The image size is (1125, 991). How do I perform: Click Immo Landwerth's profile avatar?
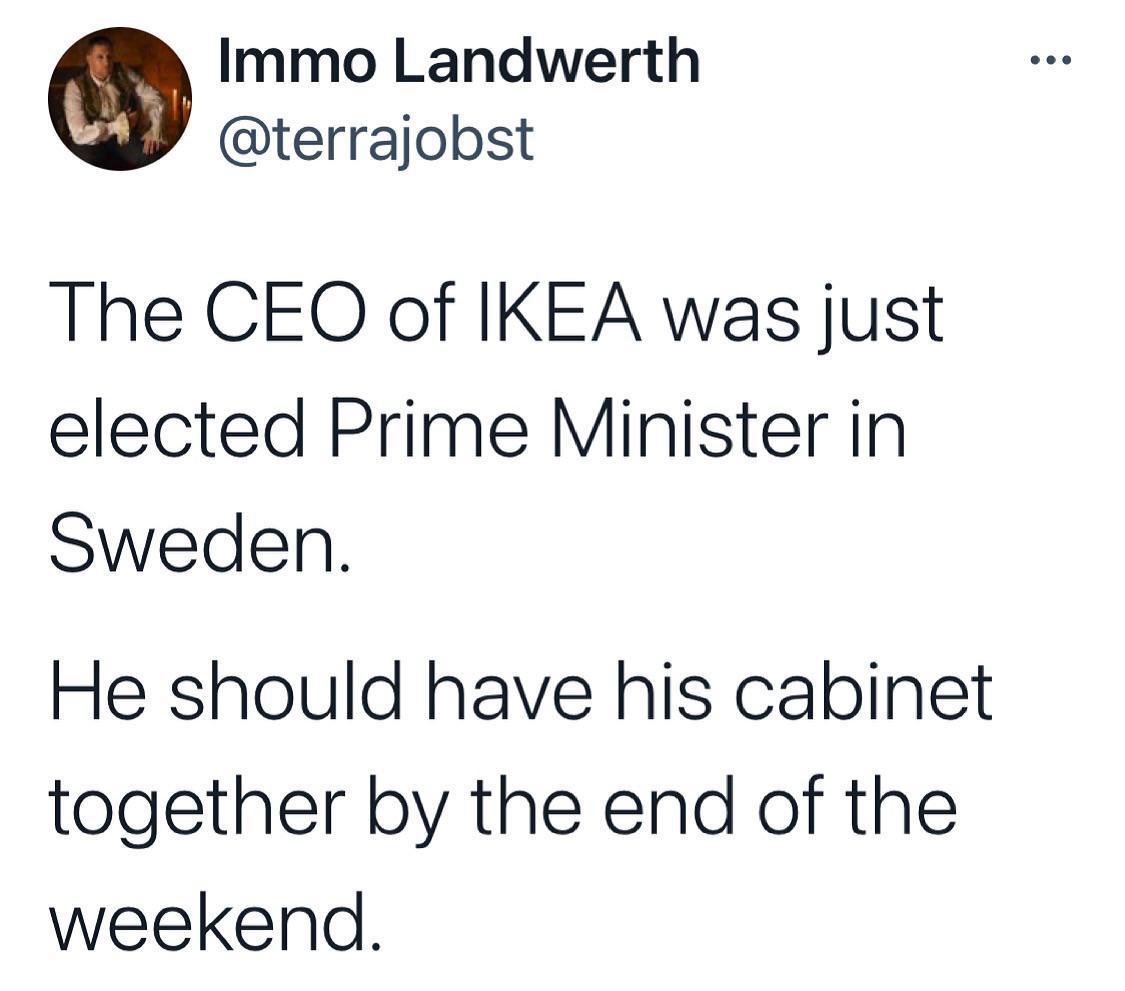pos(119,99)
